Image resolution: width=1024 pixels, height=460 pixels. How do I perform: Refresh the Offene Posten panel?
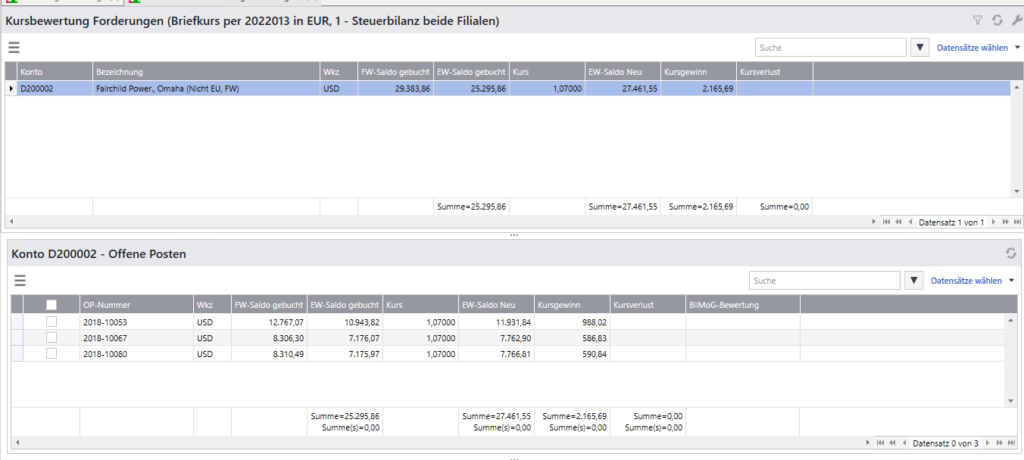(x=1009, y=254)
